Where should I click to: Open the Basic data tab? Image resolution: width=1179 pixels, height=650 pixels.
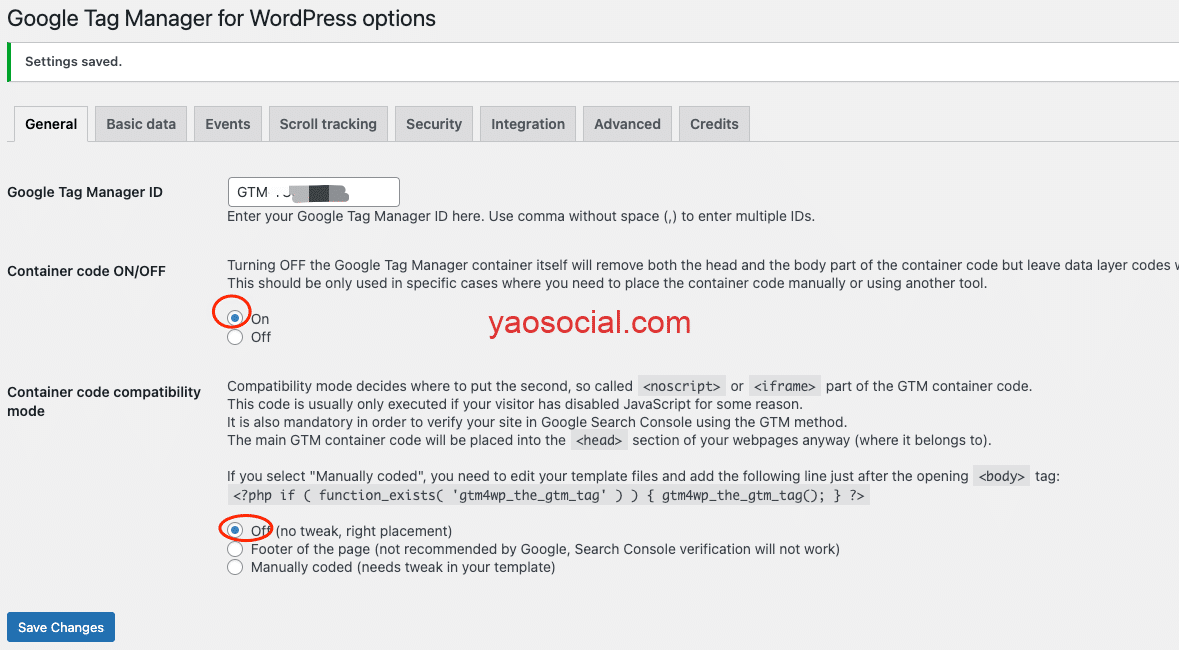coord(141,124)
